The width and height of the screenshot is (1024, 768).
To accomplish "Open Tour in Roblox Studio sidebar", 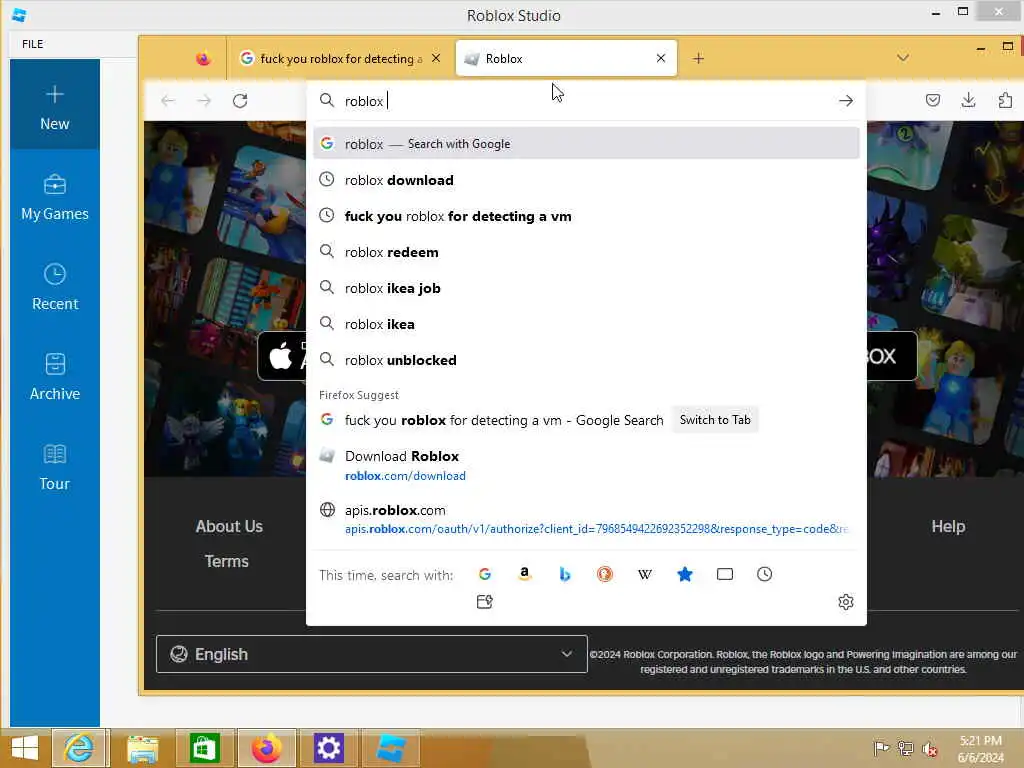I will click(55, 468).
